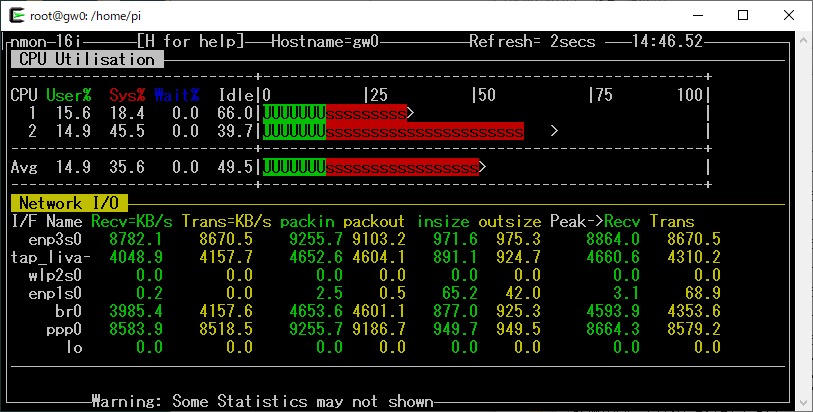Click the wlp2s0 interface name
813x412 pixels.
pos(55,275)
